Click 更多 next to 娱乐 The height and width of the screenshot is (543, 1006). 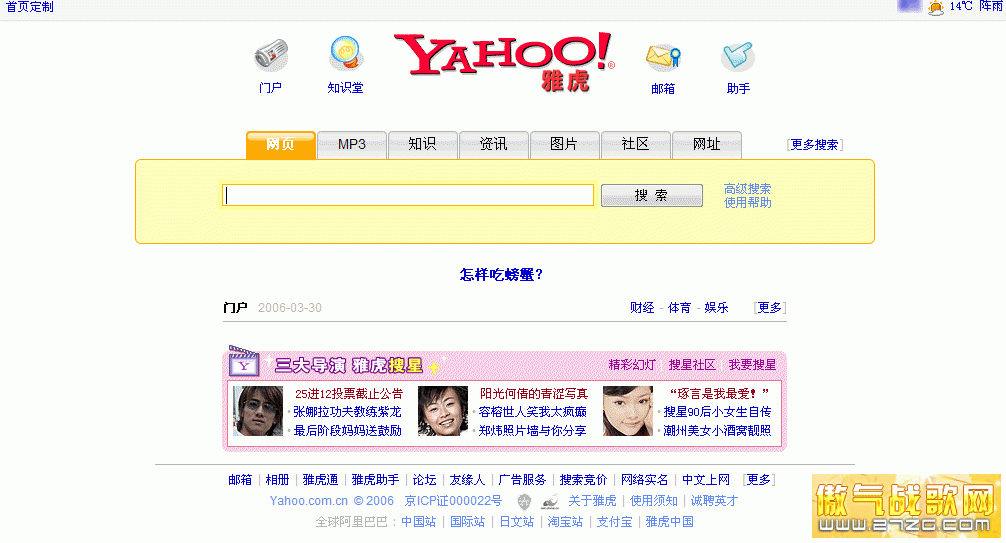769,307
